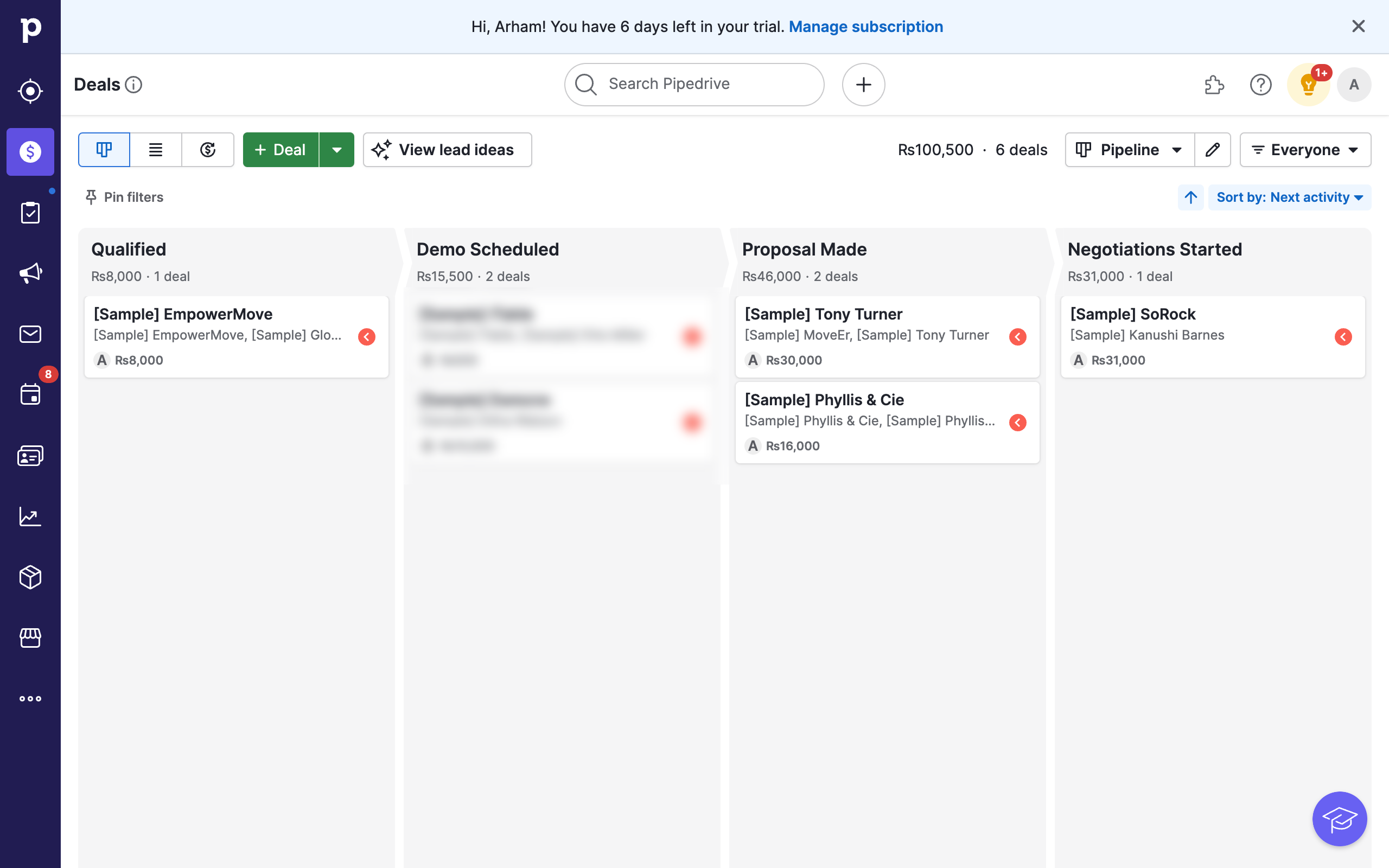This screenshot has width=1389, height=868.
Task: Toggle sort direction arrow
Action: 1191,197
